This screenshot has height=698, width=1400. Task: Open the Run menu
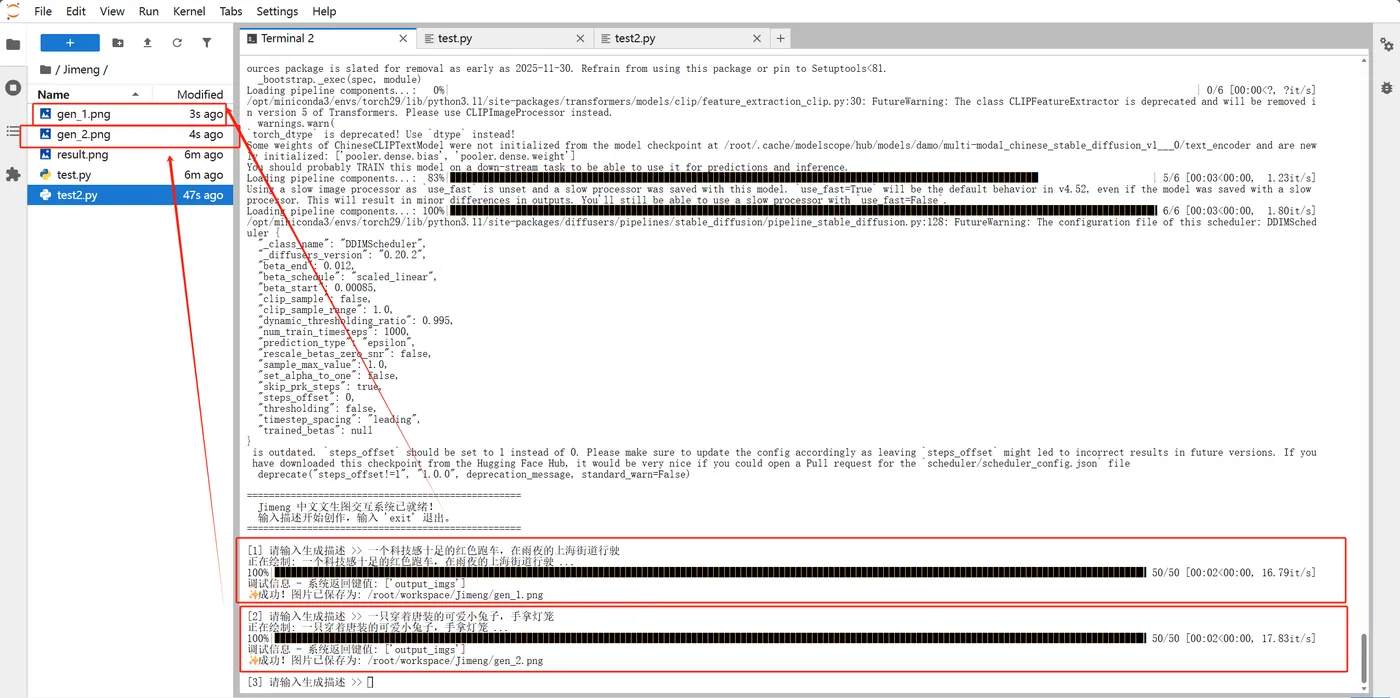point(149,11)
